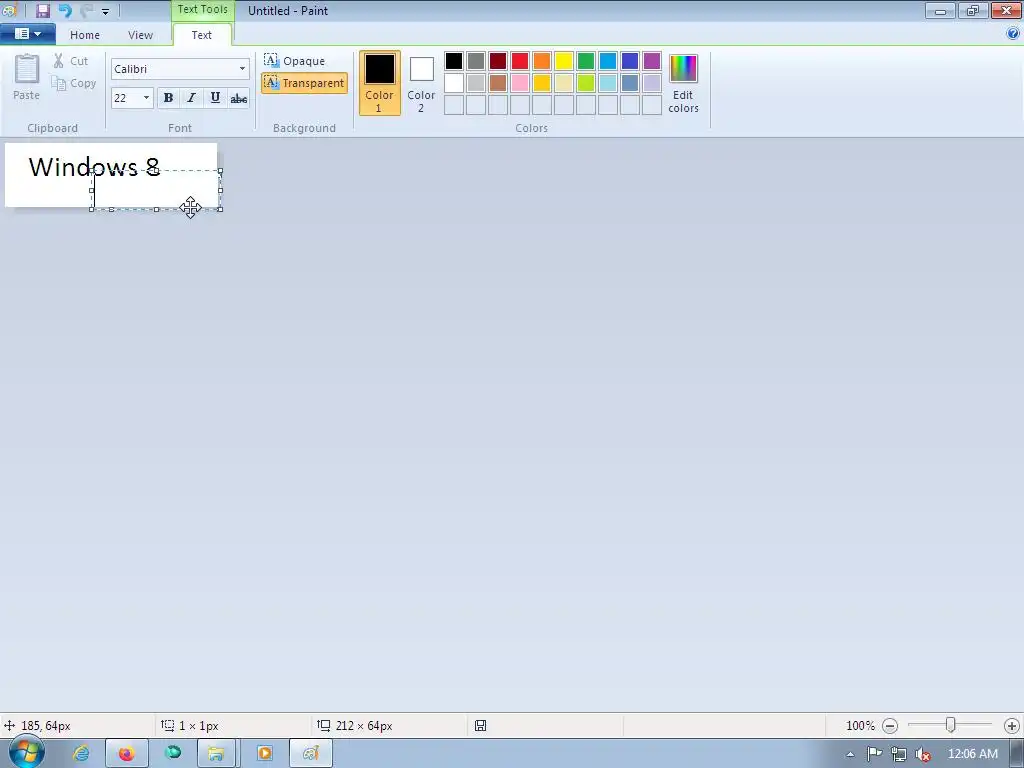Open Windows Media Player in taskbar
Screen dimensions: 1024x768
coord(264,754)
